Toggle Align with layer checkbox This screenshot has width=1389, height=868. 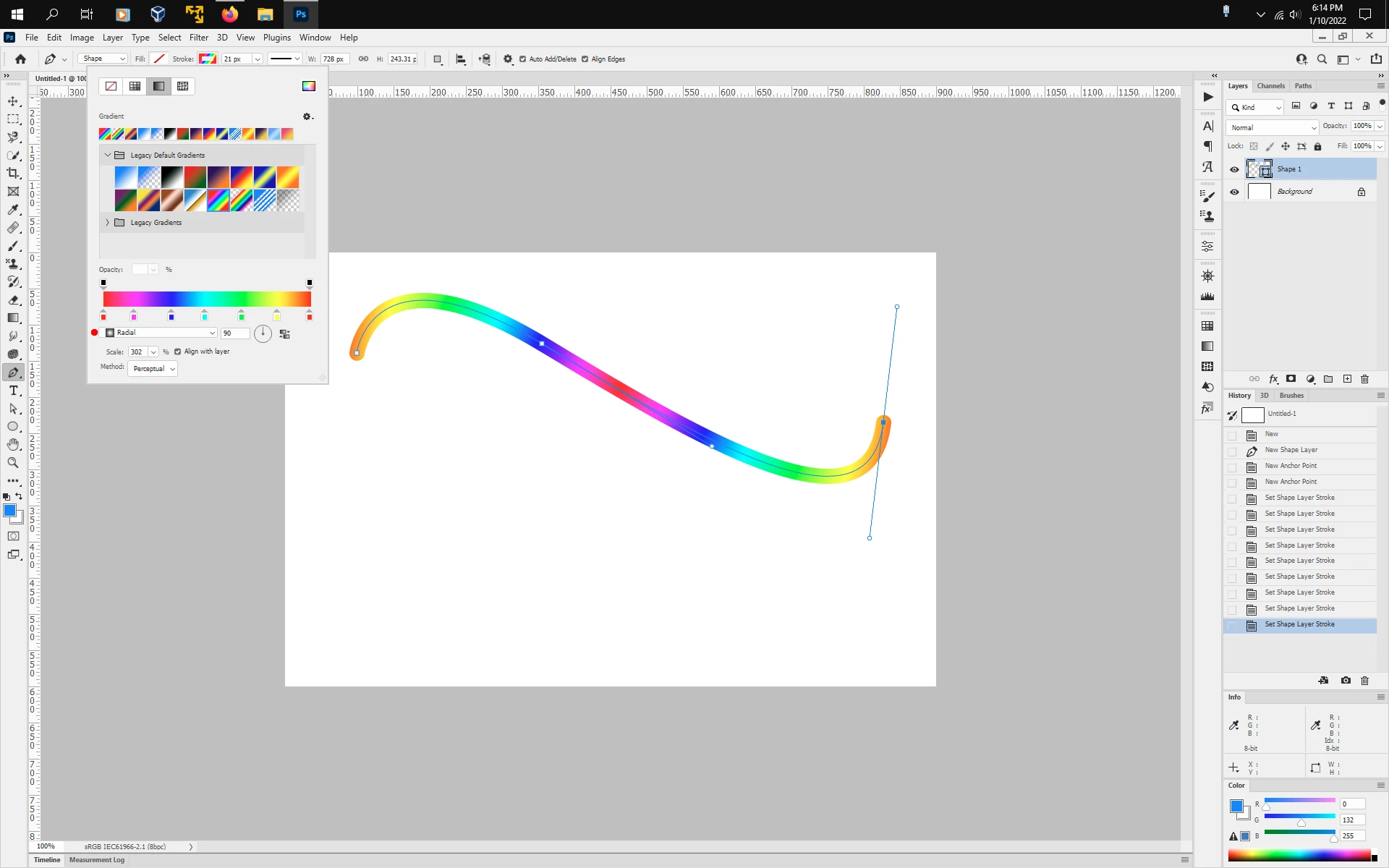pyautogui.click(x=178, y=352)
